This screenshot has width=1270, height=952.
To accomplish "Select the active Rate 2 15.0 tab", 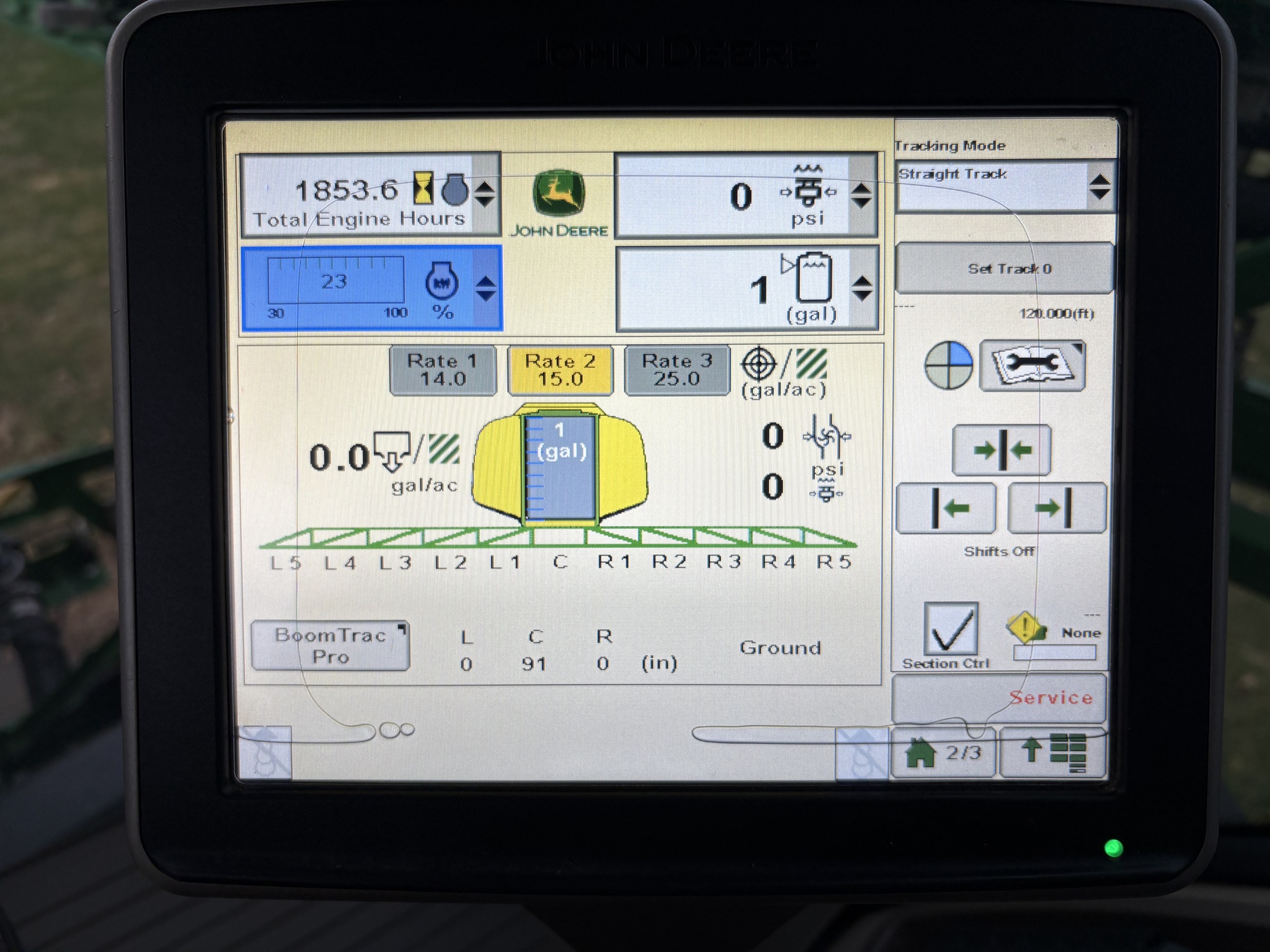I will 560,370.
